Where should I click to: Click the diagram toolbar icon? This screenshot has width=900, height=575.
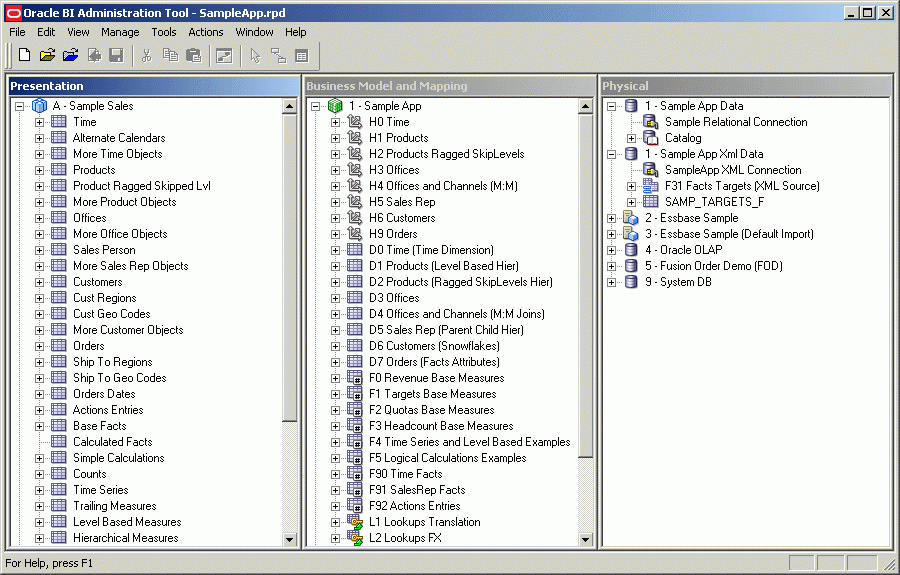[278, 55]
